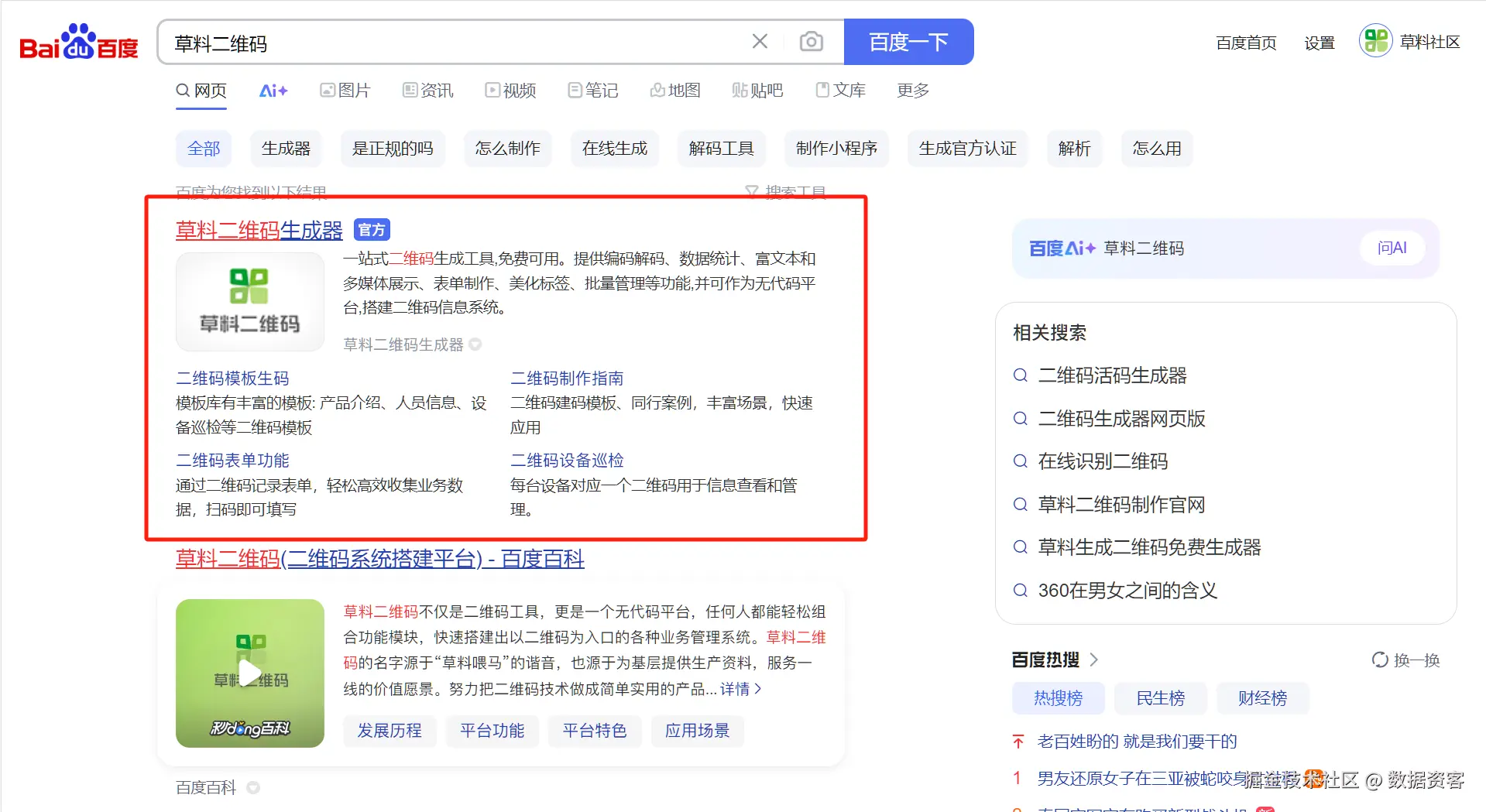Select the 生成官方认证 filter chip
This screenshot has width=1486, height=812.
click(967, 149)
